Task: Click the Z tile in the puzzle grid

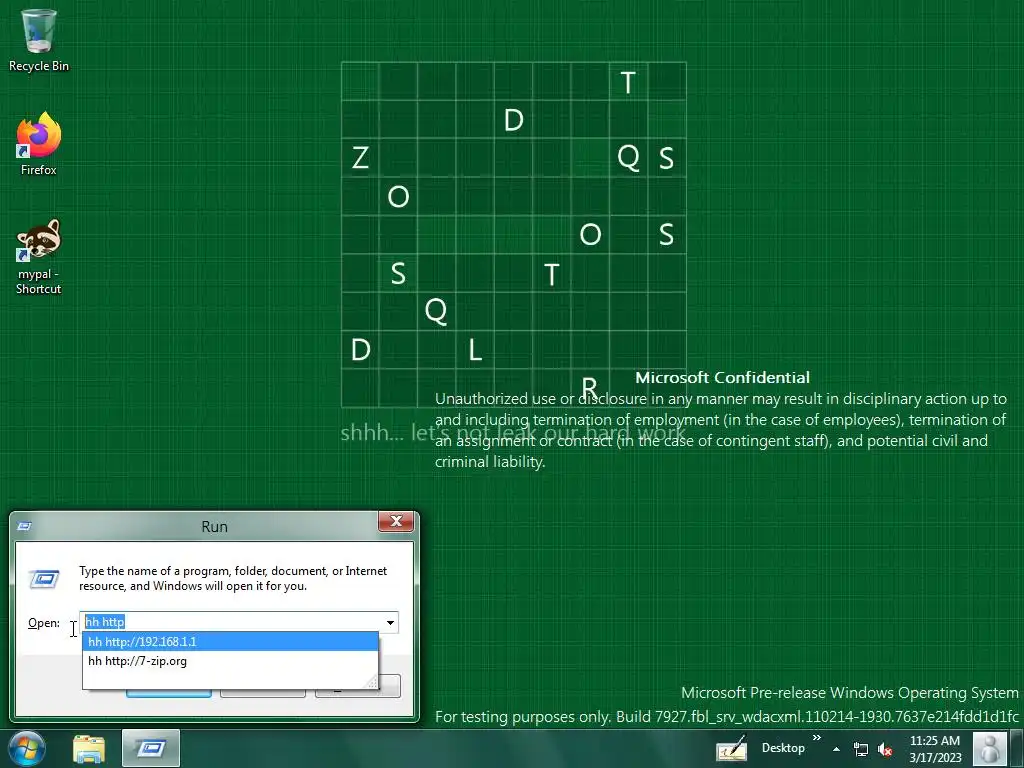Action: pyautogui.click(x=360, y=157)
